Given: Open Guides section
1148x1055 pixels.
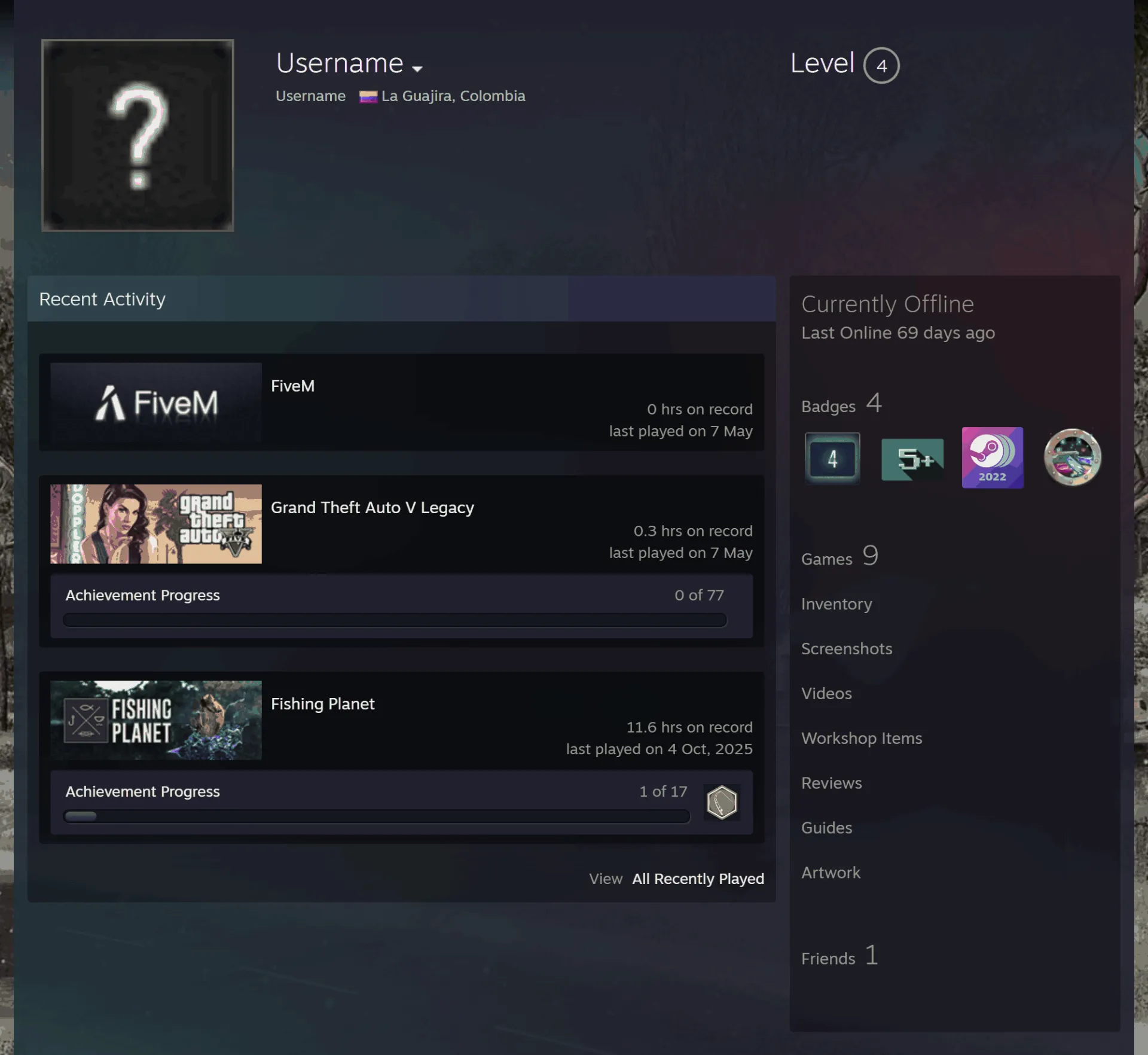Looking at the screenshot, I should (x=826, y=828).
